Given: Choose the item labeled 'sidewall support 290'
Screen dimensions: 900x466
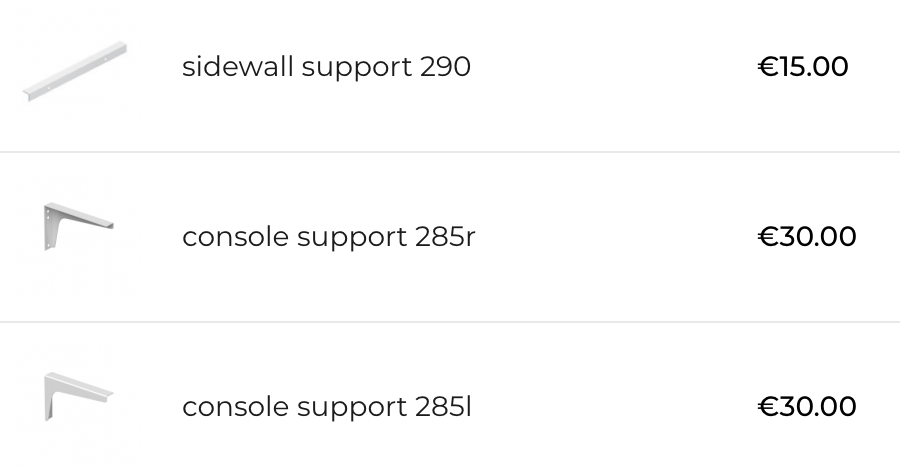Looking at the screenshot, I should (326, 67).
